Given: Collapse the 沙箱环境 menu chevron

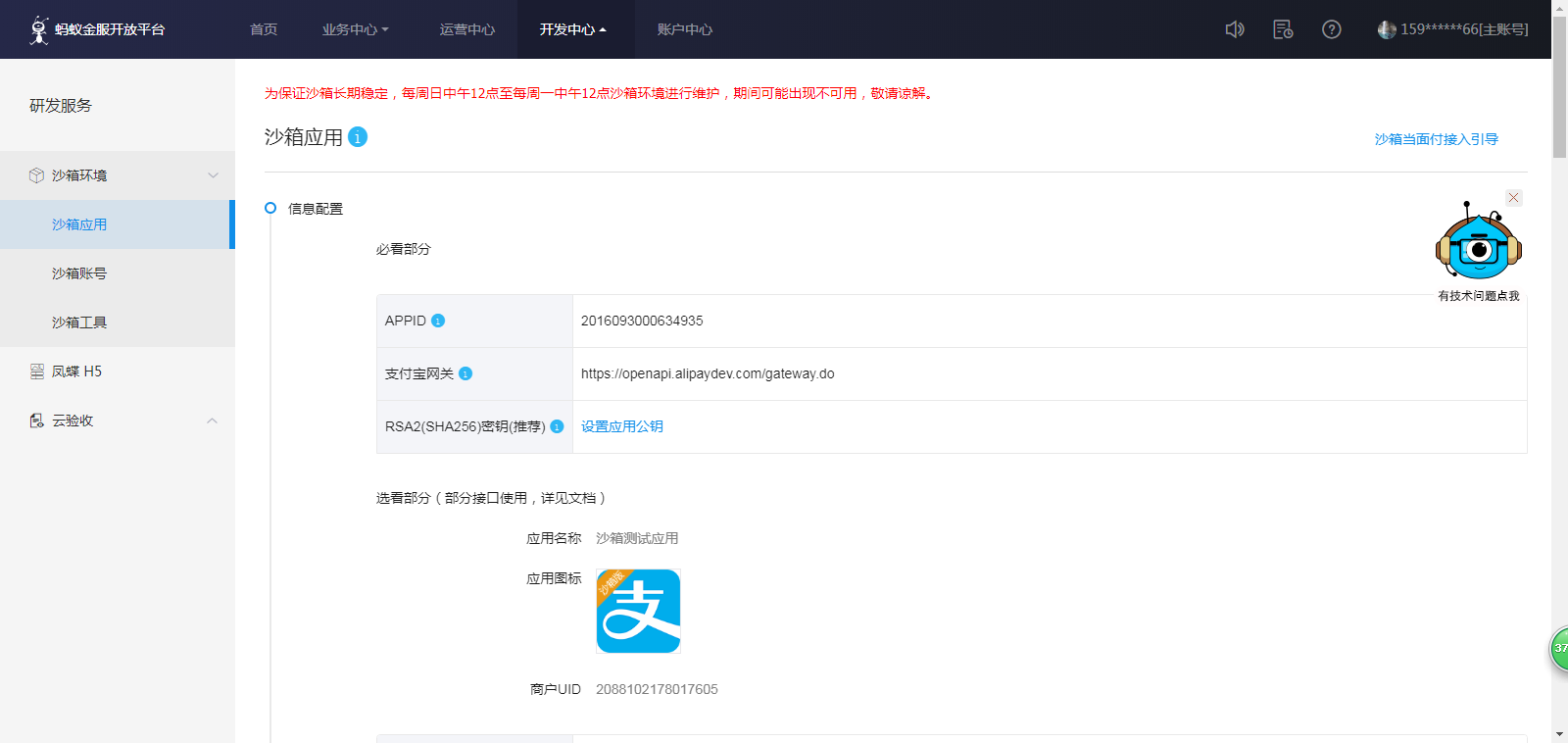Looking at the screenshot, I should pyautogui.click(x=213, y=175).
